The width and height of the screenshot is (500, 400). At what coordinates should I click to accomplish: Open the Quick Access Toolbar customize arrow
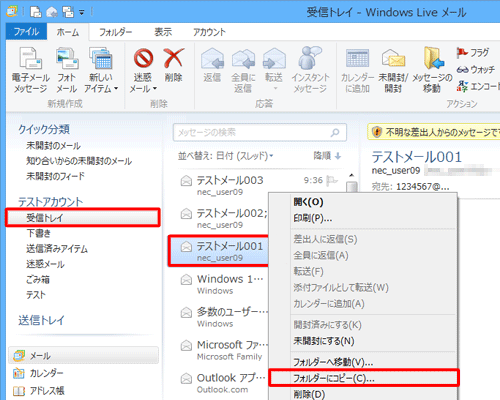(x=82, y=13)
